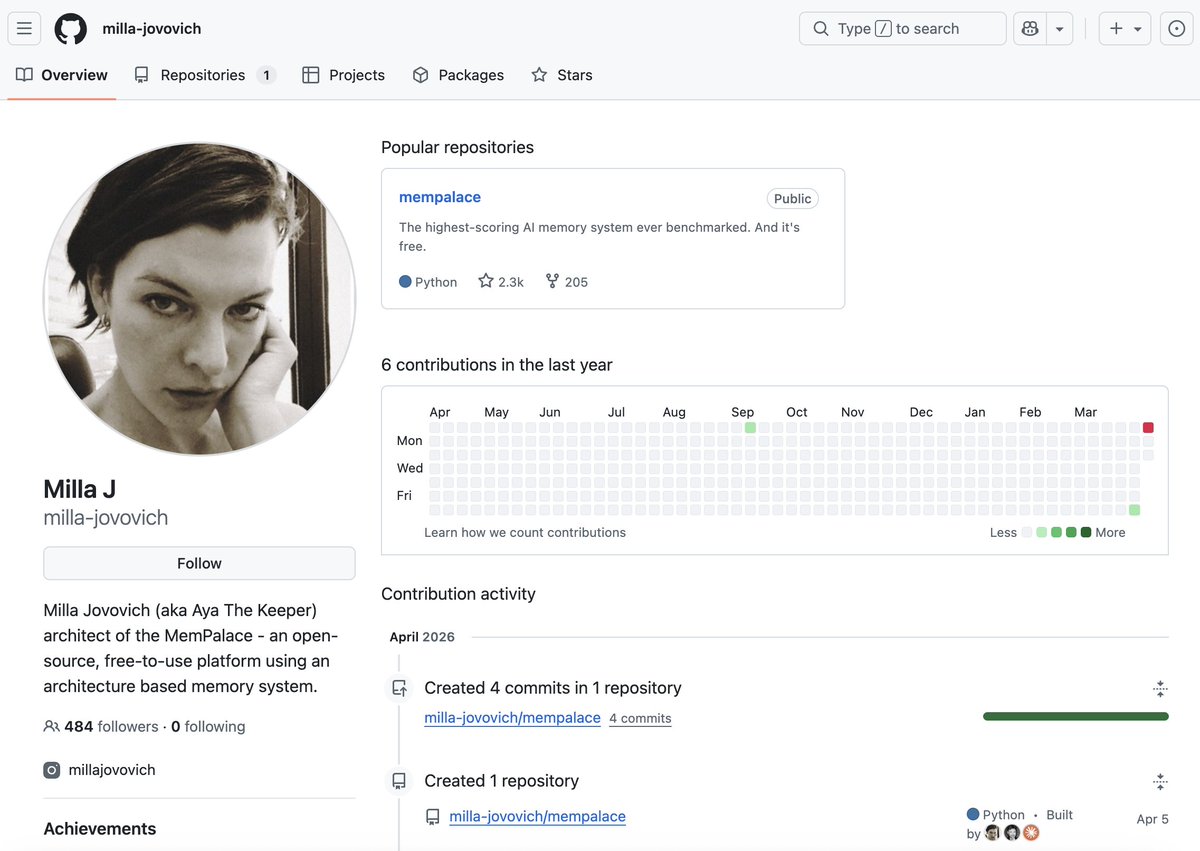This screenshot has height=851, width=1200.
Task: Collapse the 'Created 1 repository' section
Action: 1160,781
